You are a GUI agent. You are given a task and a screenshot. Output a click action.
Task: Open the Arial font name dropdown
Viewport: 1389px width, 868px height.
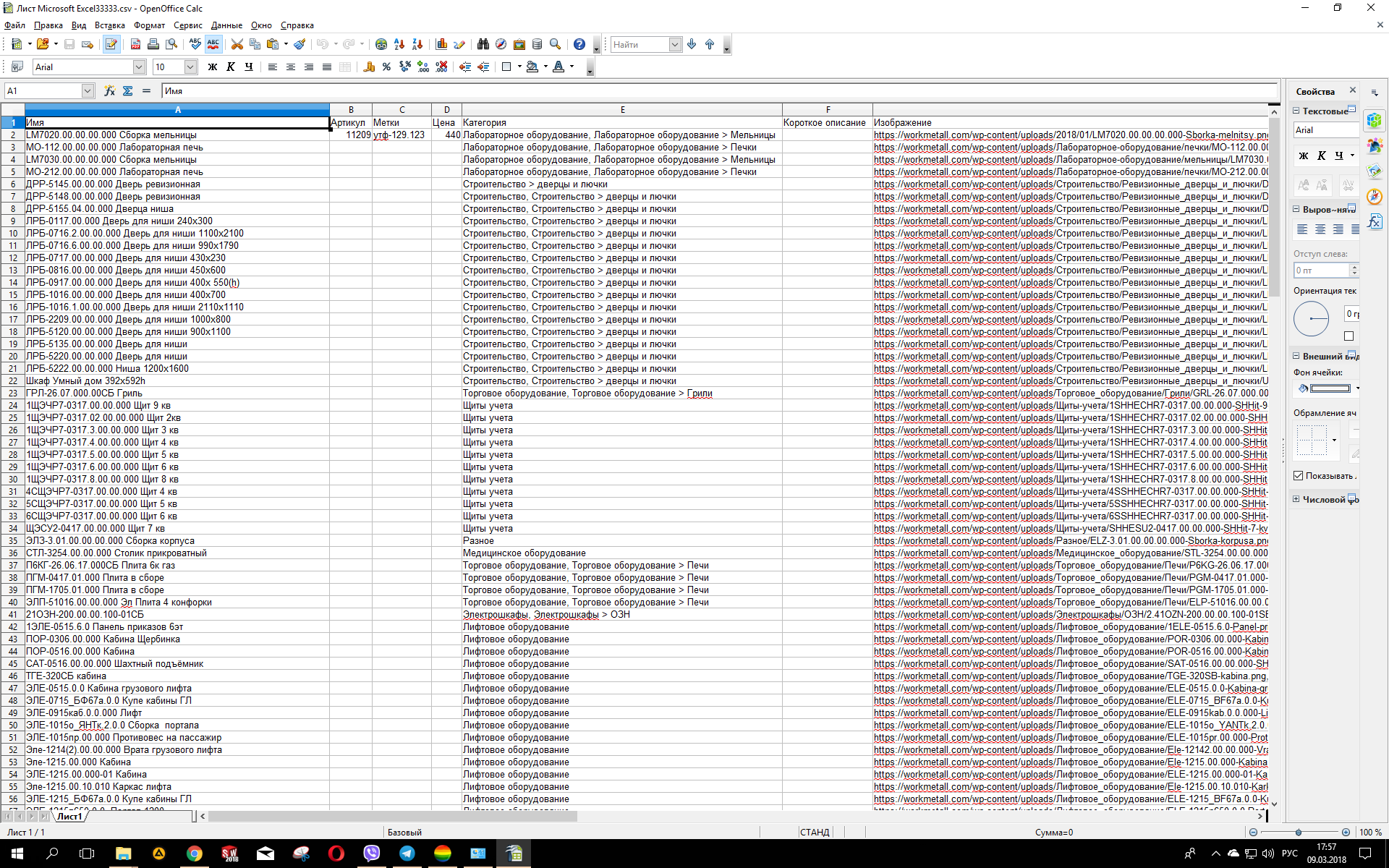[140, 67]
